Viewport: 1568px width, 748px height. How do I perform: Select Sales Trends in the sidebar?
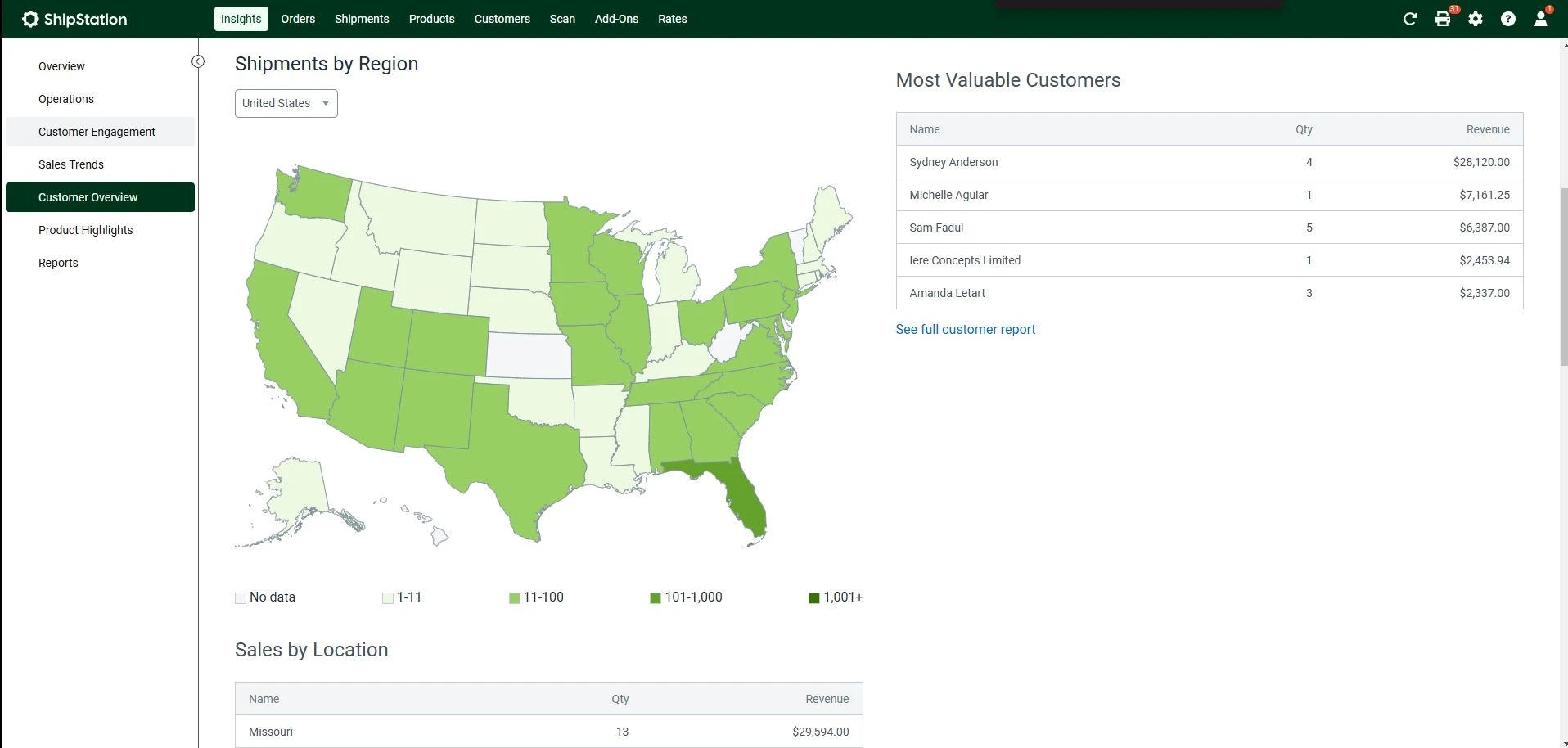71,164
